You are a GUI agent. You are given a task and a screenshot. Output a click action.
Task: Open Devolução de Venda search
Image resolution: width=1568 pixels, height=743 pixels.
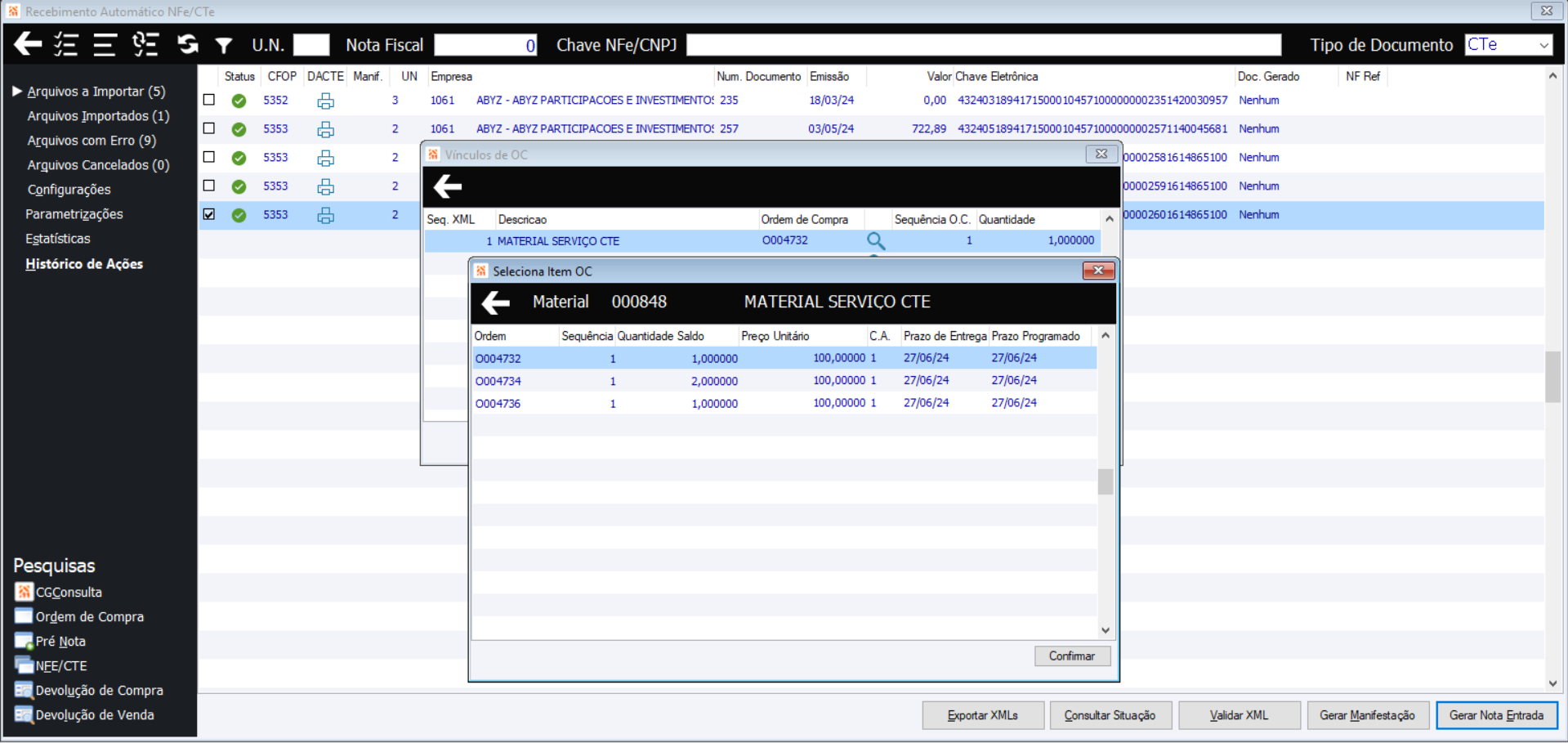tap(84, 714)
